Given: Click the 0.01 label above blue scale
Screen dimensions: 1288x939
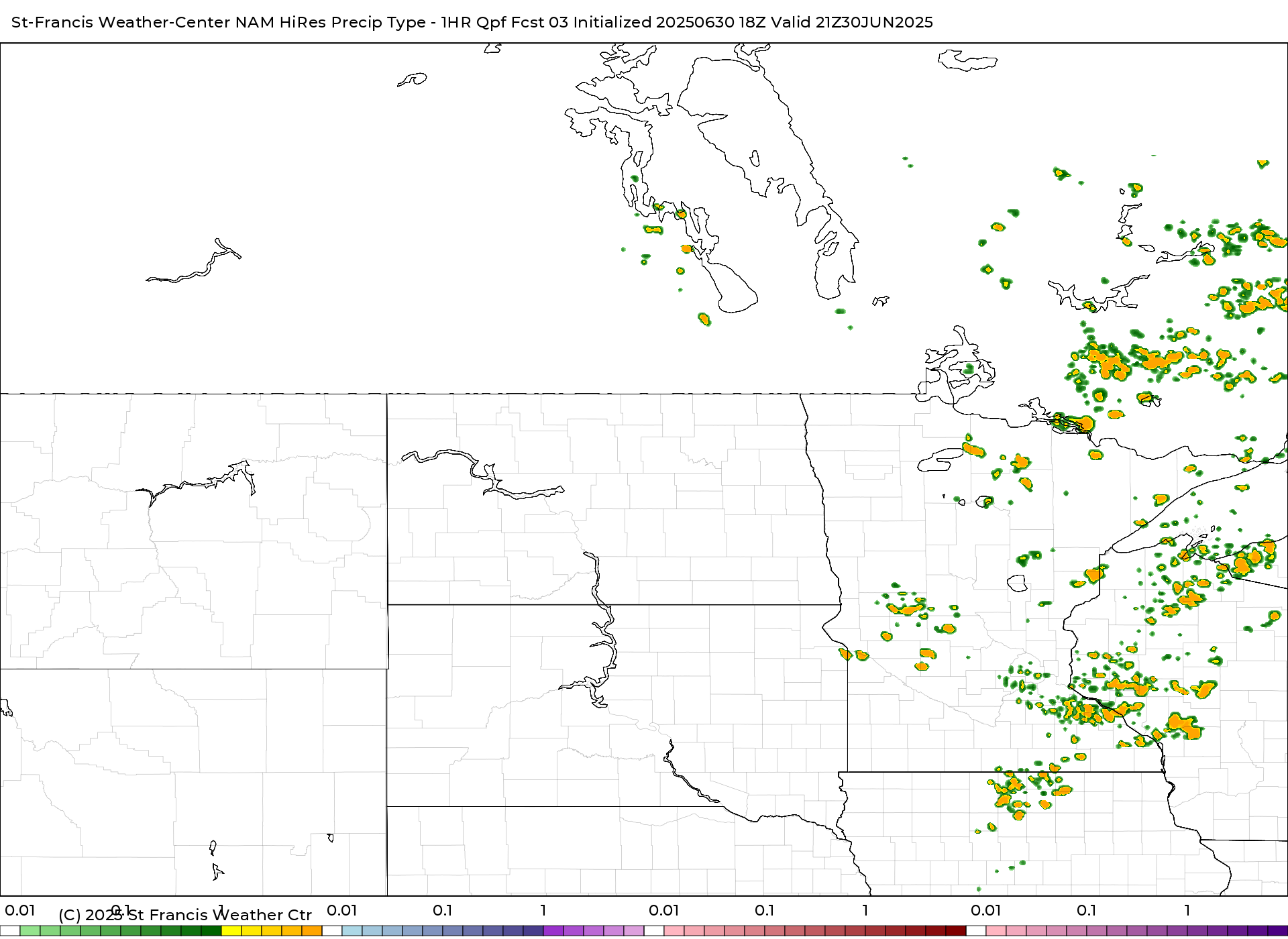Looking at the screenshot, I should [342, 910].
